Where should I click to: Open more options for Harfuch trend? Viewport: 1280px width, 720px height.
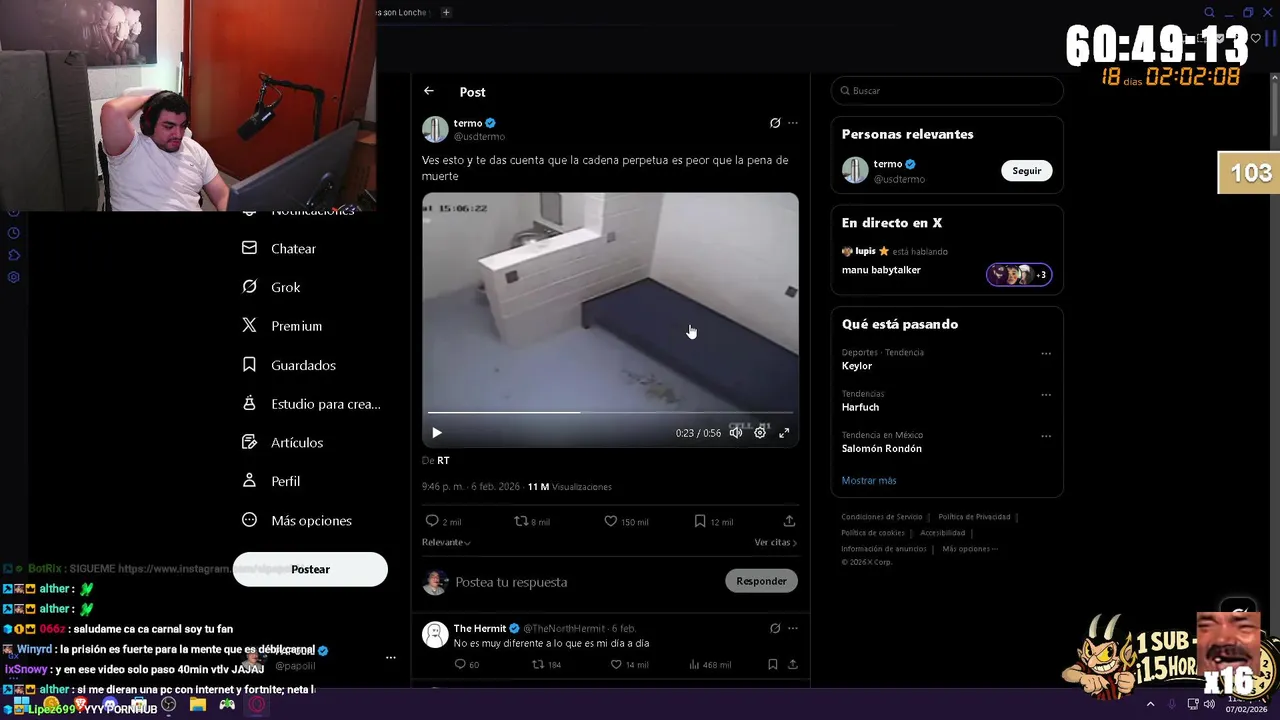[1046, 395]
